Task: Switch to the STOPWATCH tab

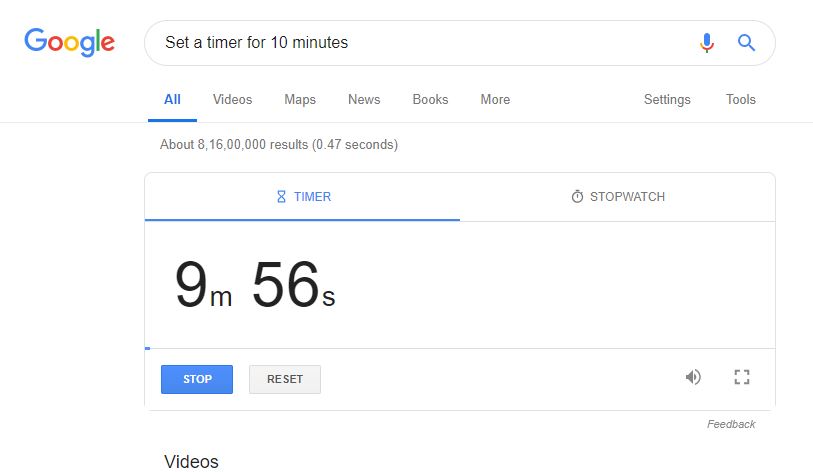Action: [618, 197]
